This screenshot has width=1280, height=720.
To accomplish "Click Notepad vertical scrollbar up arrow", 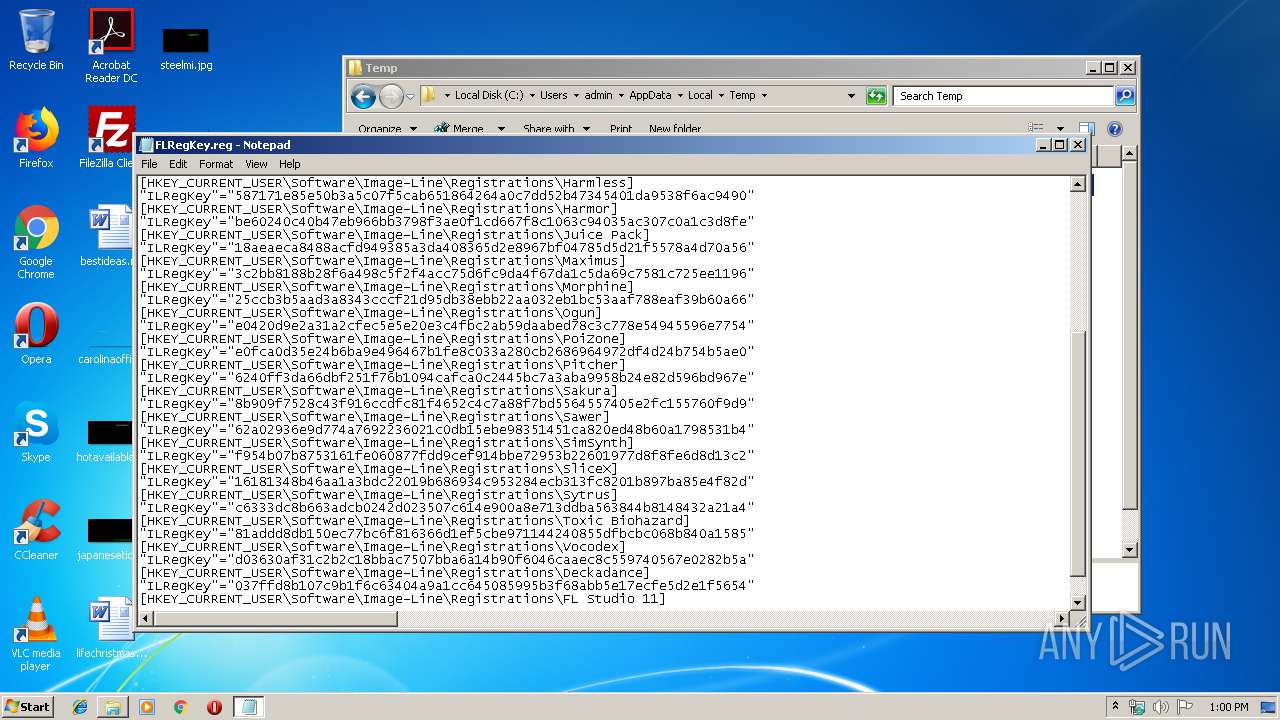I will coord(1077,184).
